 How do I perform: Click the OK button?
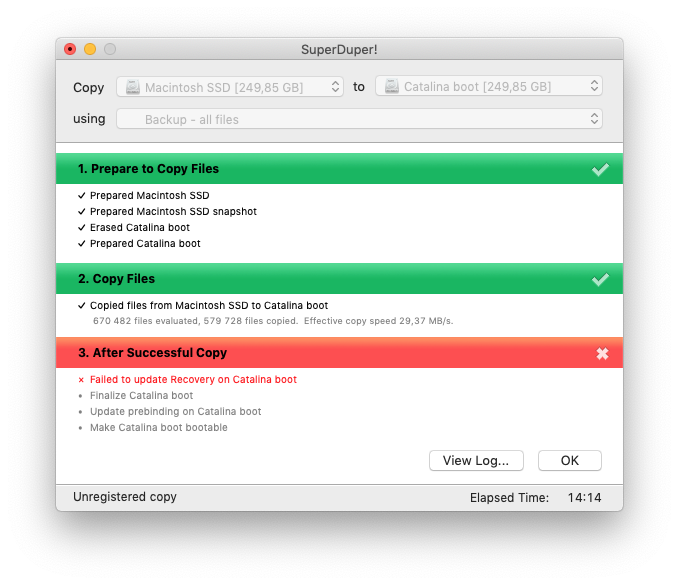pyautogui.click(x=570, y=460)
